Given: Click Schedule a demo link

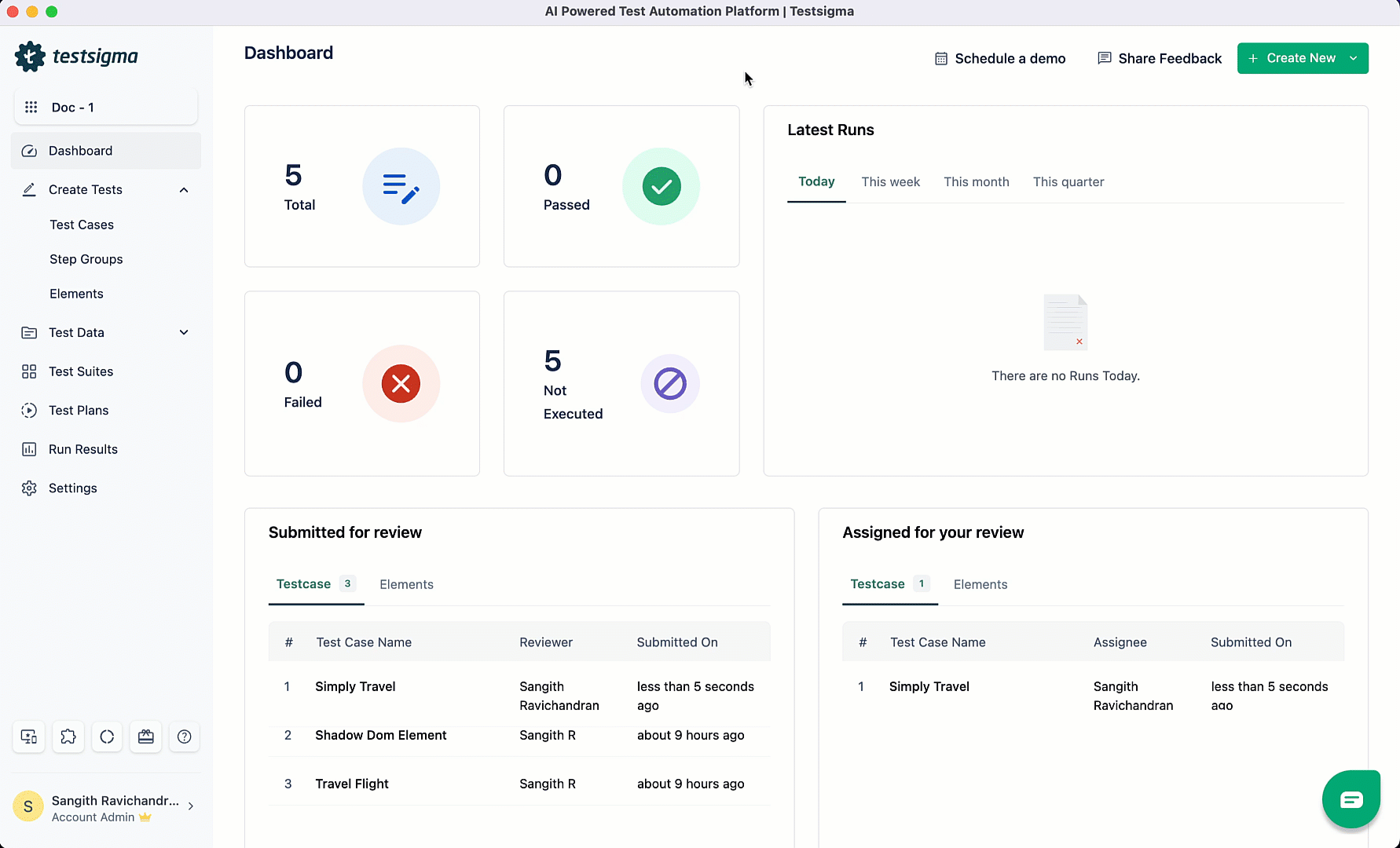Looking at the screenshot, I should 1000,59.
